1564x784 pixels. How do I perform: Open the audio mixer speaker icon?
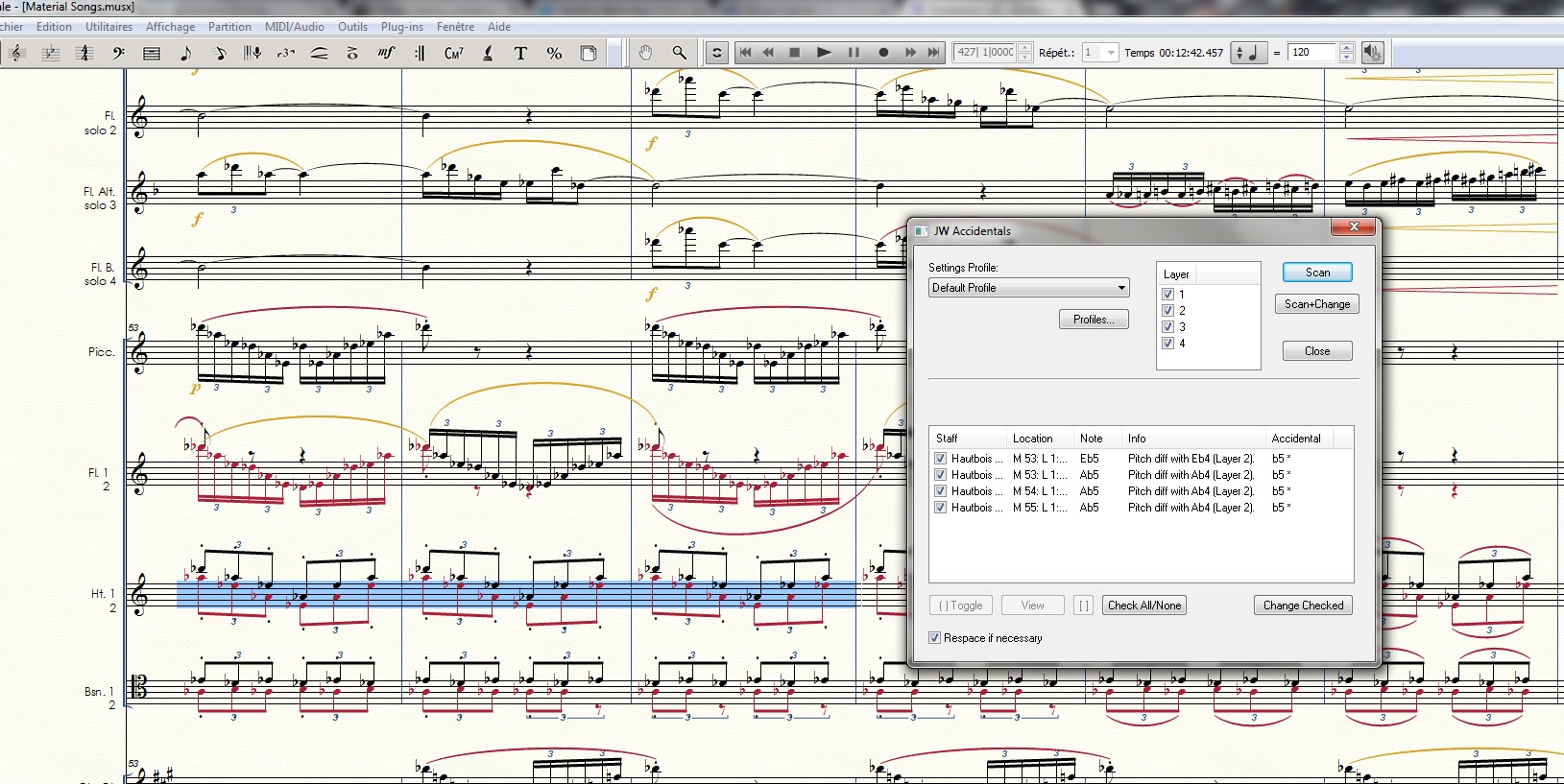click(x=1373, y=53)
